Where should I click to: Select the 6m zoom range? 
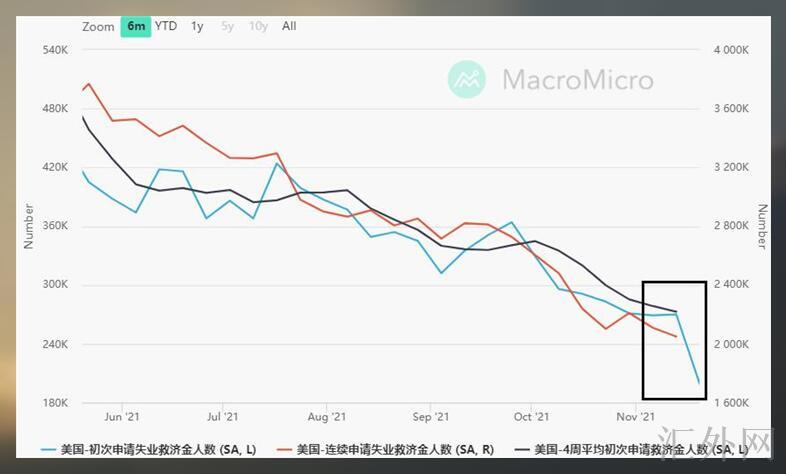coord(135,26)
